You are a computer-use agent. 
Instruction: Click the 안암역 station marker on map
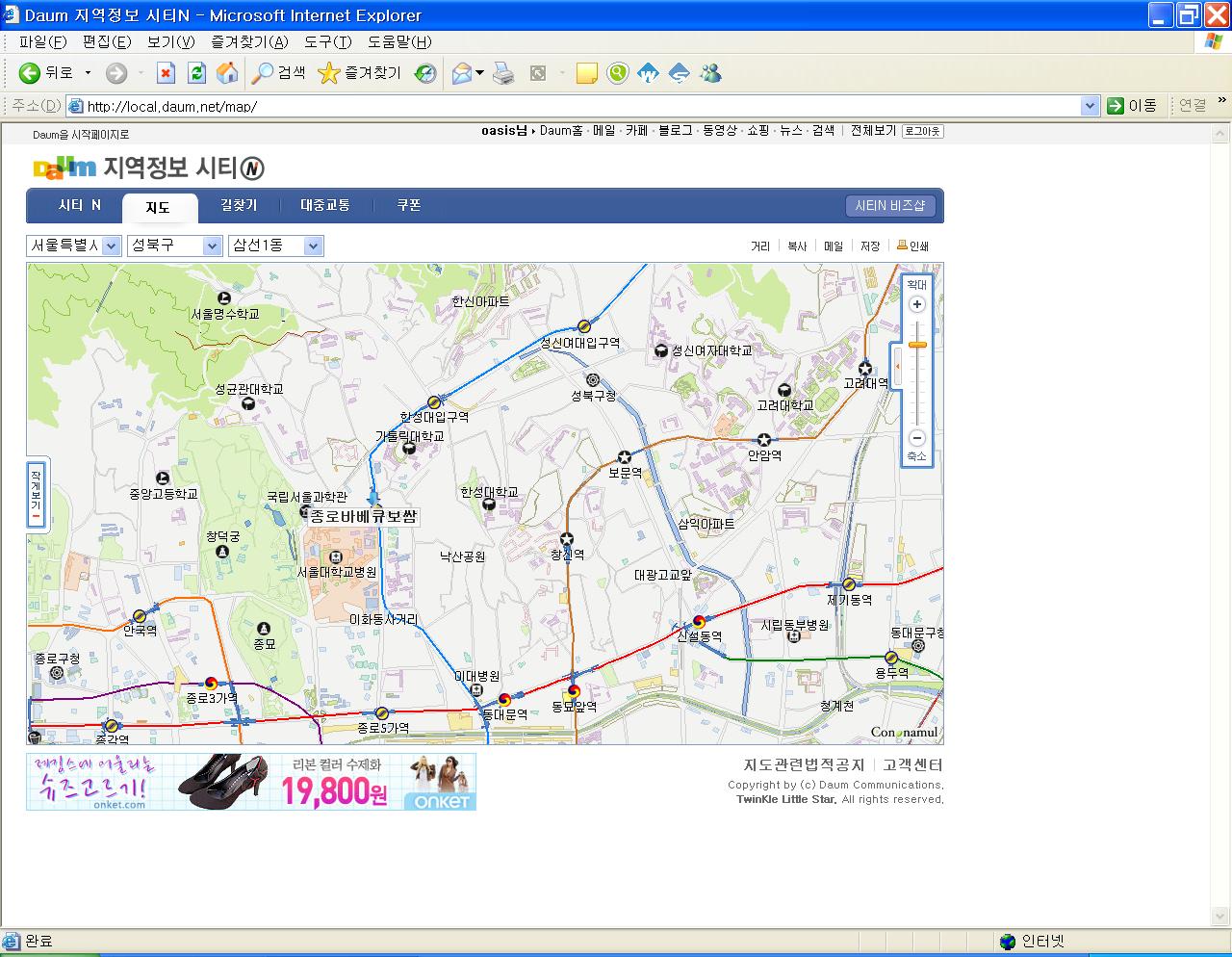[x=764, y=440]
